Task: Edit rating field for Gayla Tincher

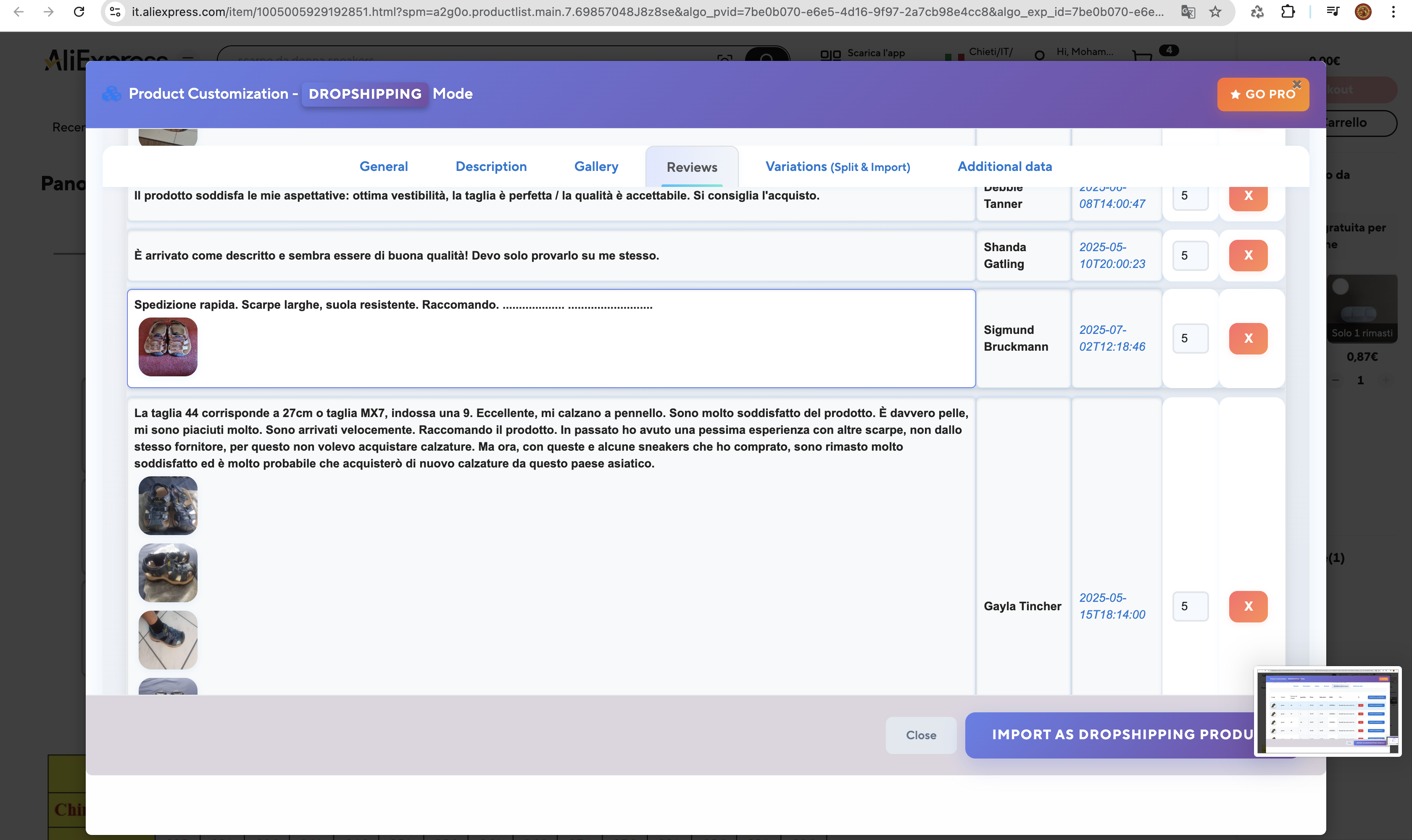Action: click(1190, 606)
